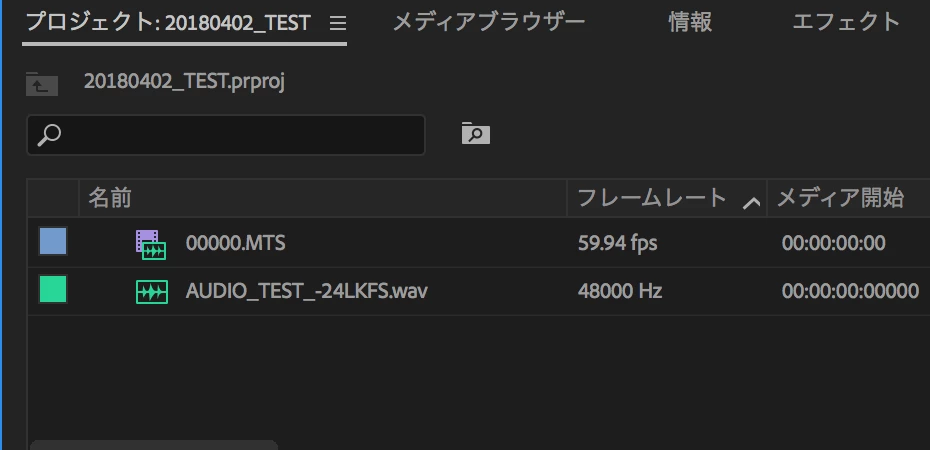Select the 00000.MTS clip name
This screenshot has height=450, width=930.
(235, 243)
